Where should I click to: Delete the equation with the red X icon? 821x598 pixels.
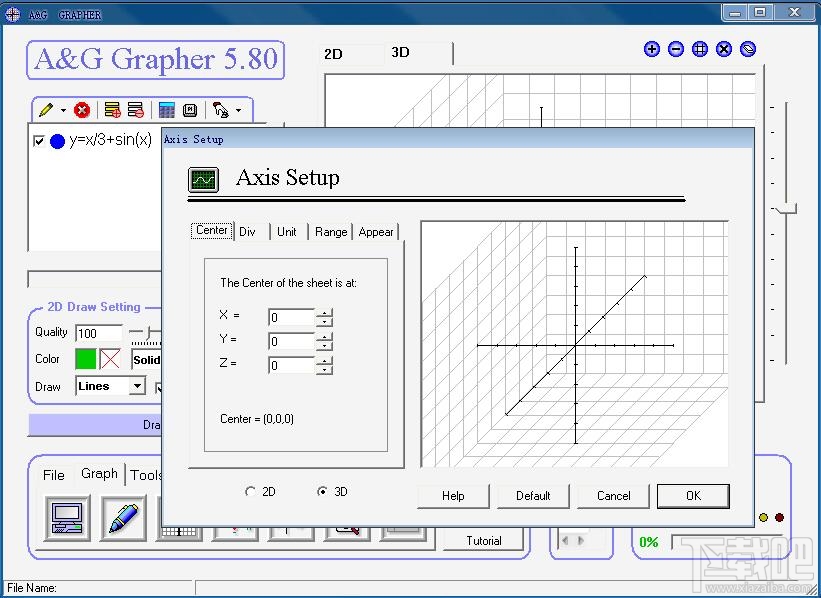[x=81, y=110]
